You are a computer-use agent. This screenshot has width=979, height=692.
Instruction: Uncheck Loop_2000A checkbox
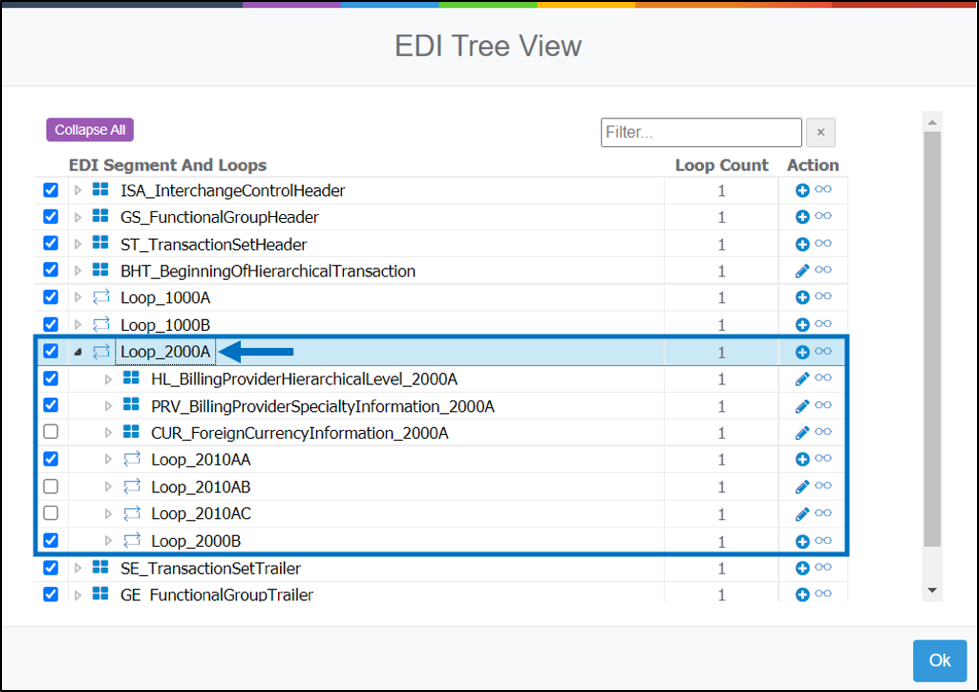pos(51,351)
